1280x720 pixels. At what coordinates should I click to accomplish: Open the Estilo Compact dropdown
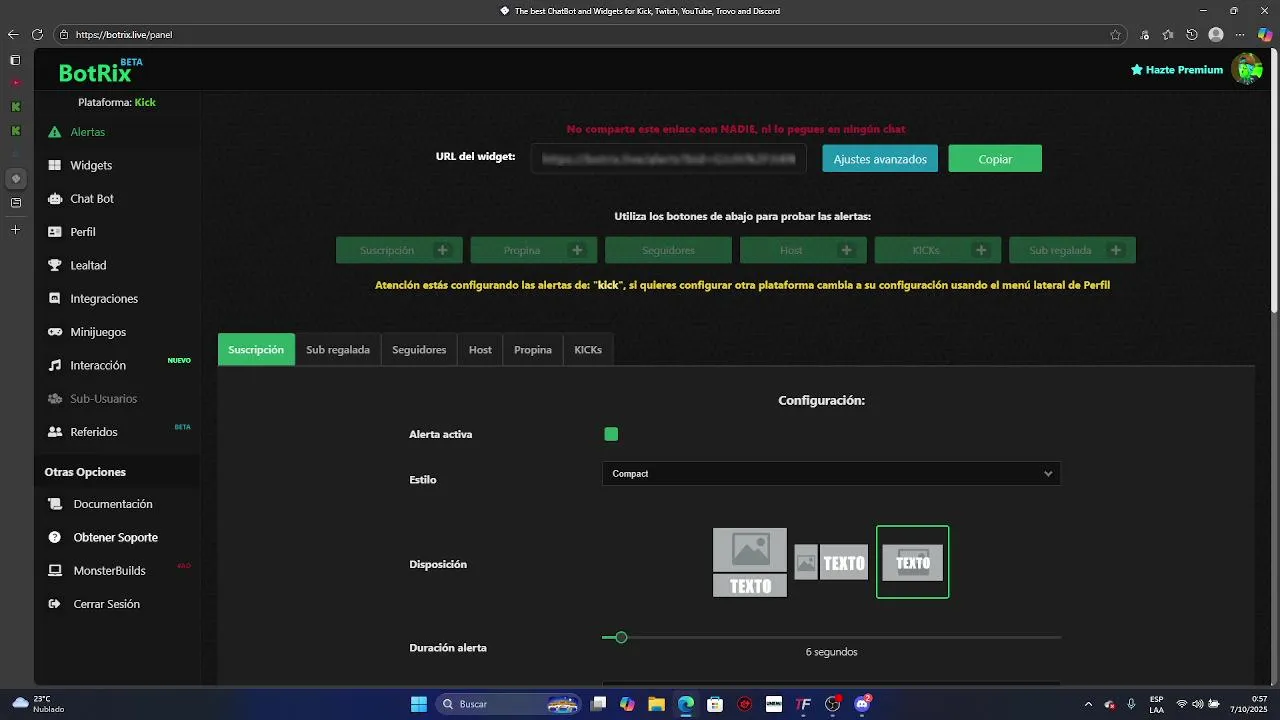coord(831,474)
